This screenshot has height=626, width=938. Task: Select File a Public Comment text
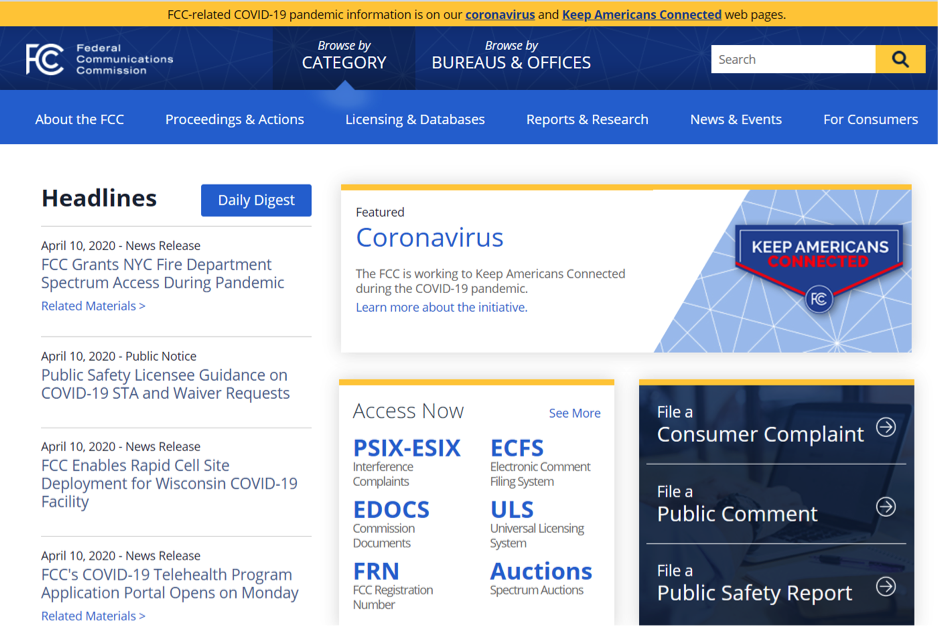pos(737,505)
